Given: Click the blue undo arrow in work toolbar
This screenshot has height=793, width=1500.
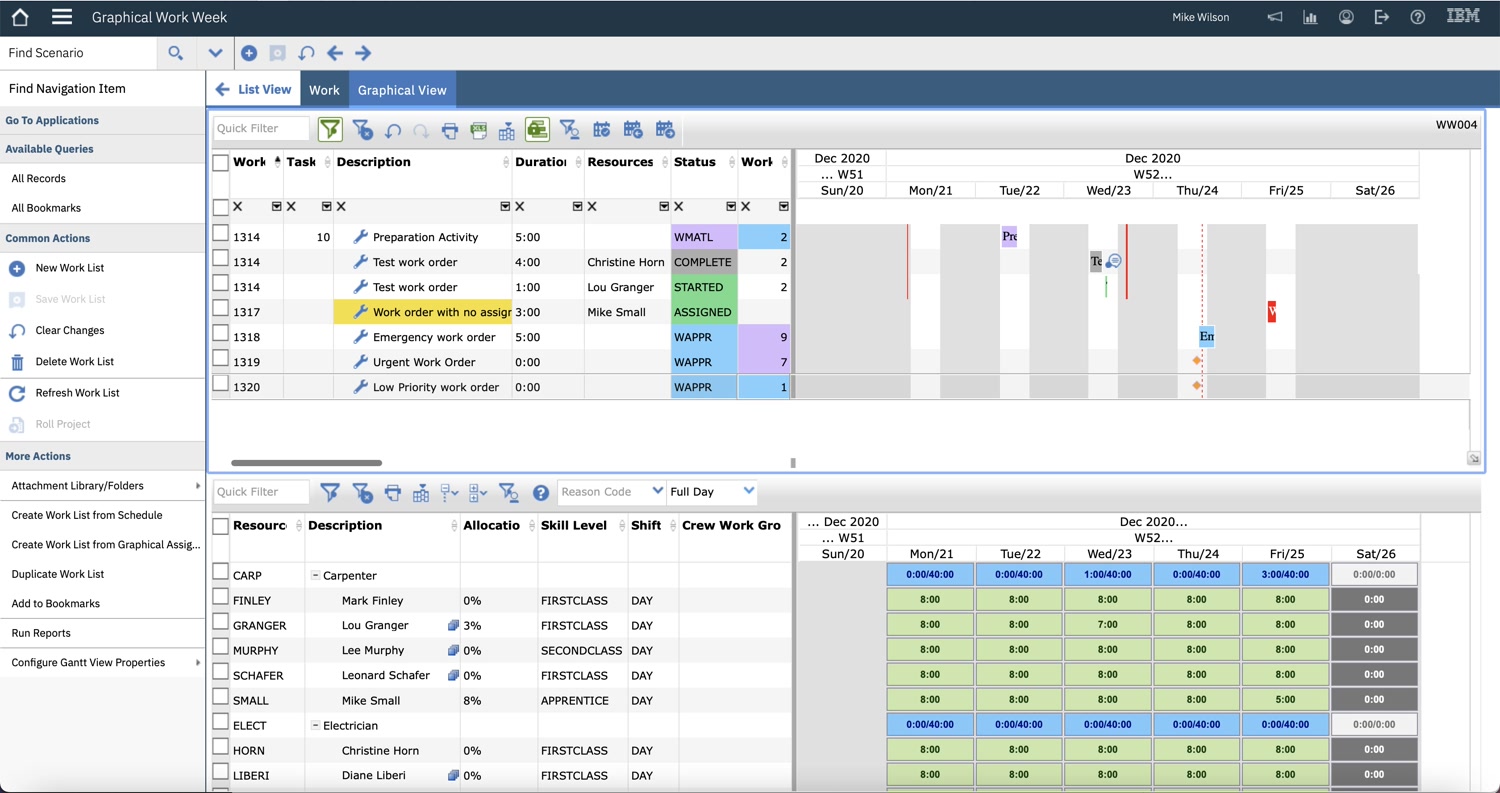Looking at the screenshot, I should [x=393, y=129].
